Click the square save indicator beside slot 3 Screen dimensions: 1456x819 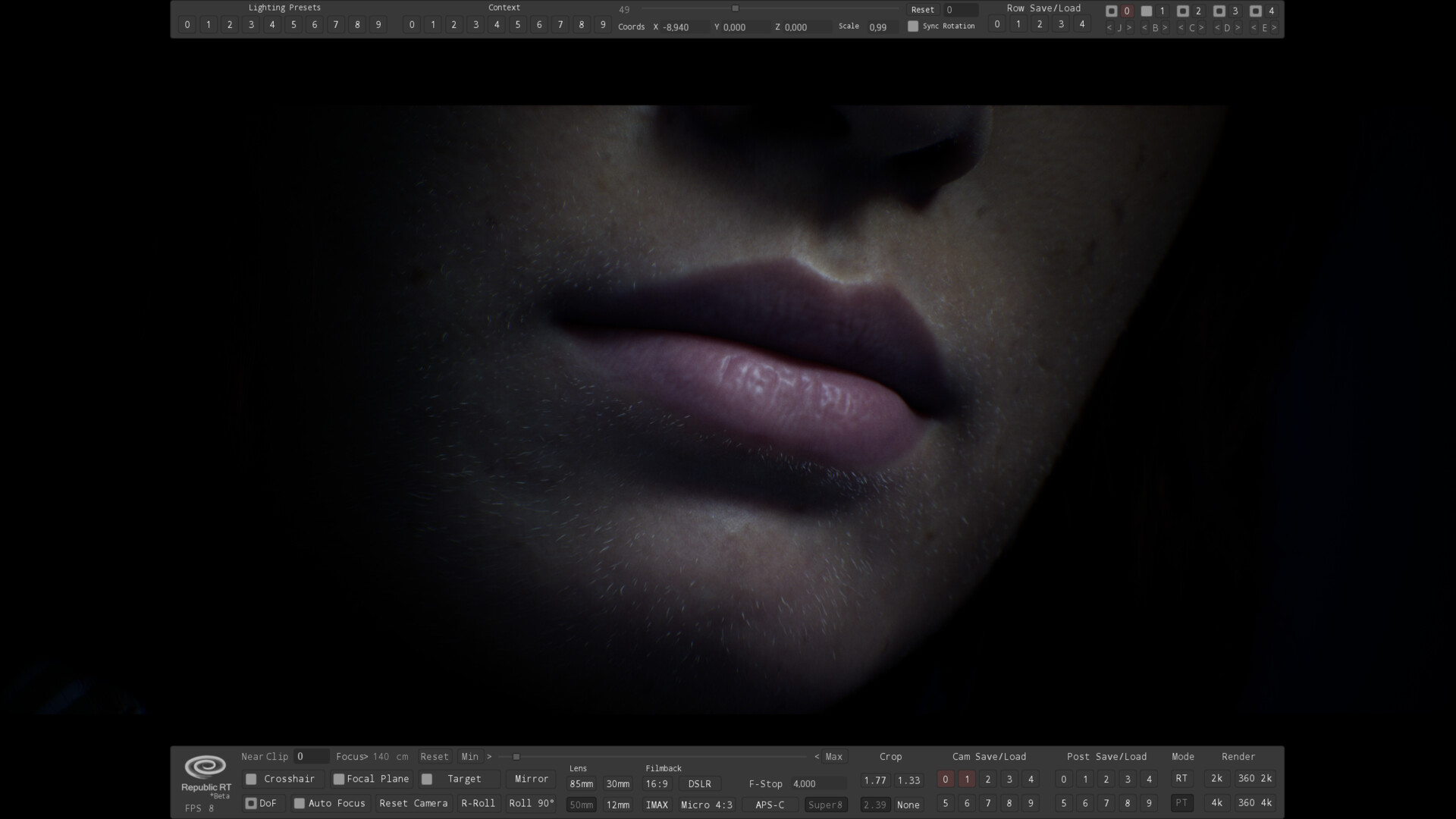tap(1219, 11)
